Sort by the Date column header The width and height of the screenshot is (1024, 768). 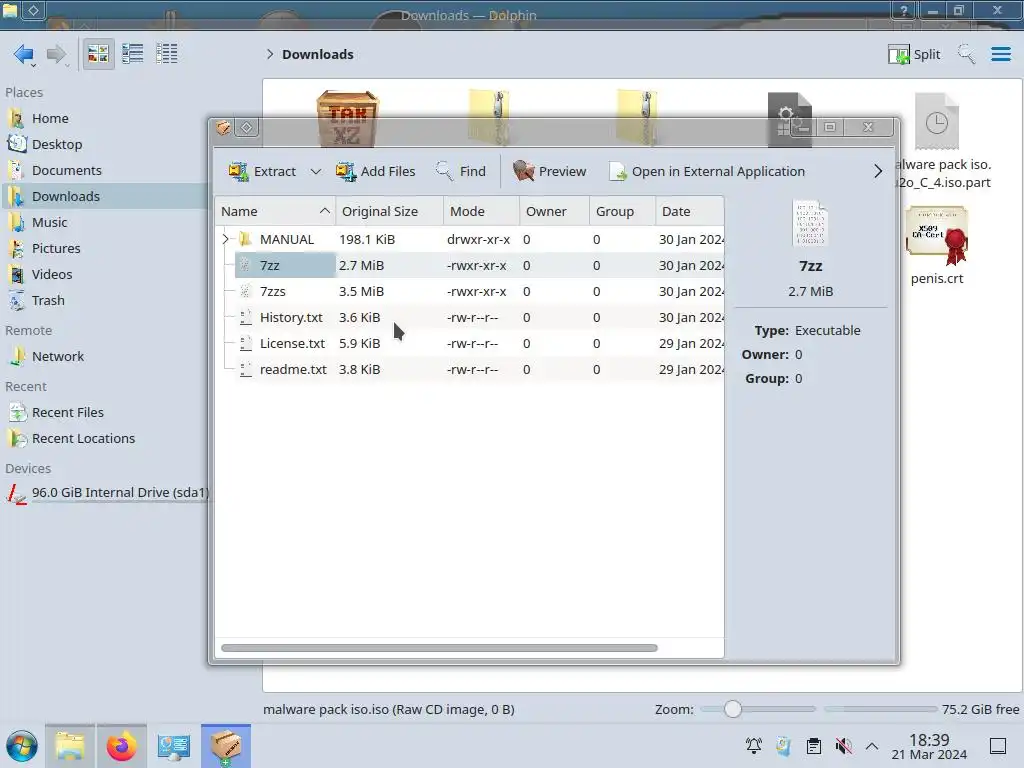tap(690, 211)
